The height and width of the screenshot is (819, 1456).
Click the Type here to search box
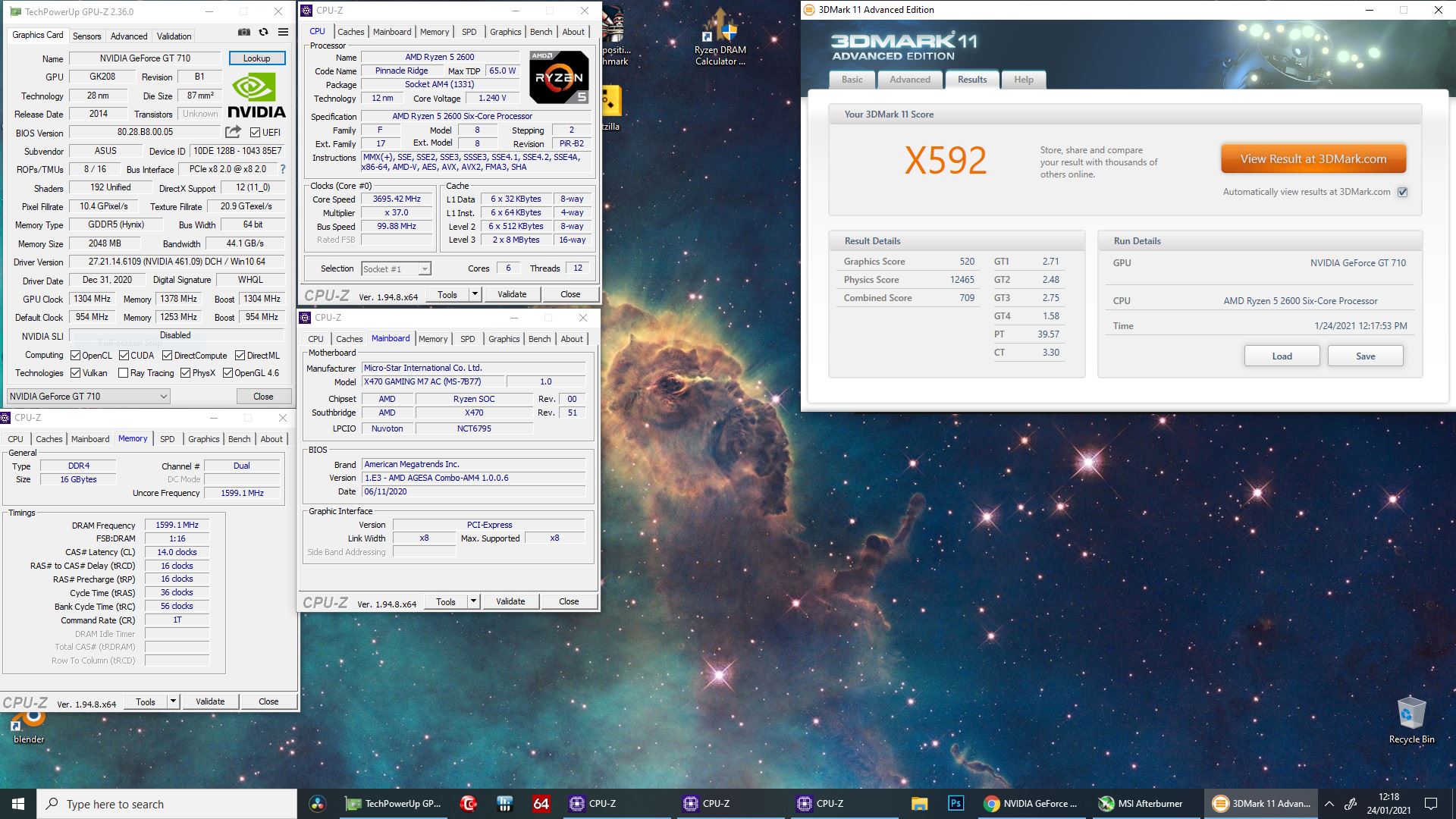click(167, 804)
